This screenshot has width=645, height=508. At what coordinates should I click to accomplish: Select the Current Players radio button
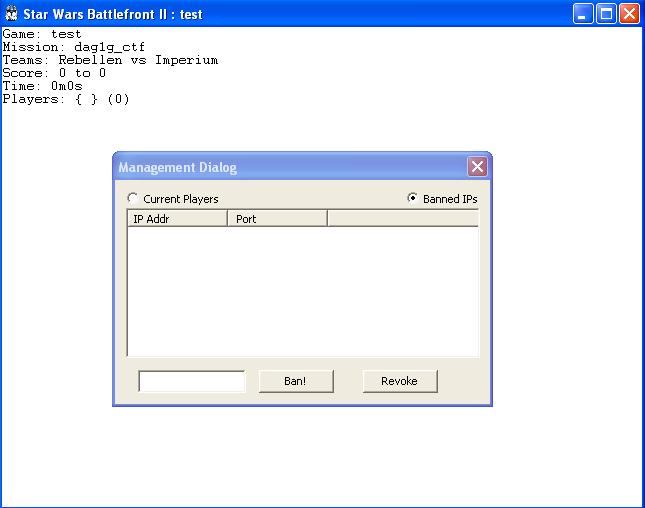coord(133,199)
